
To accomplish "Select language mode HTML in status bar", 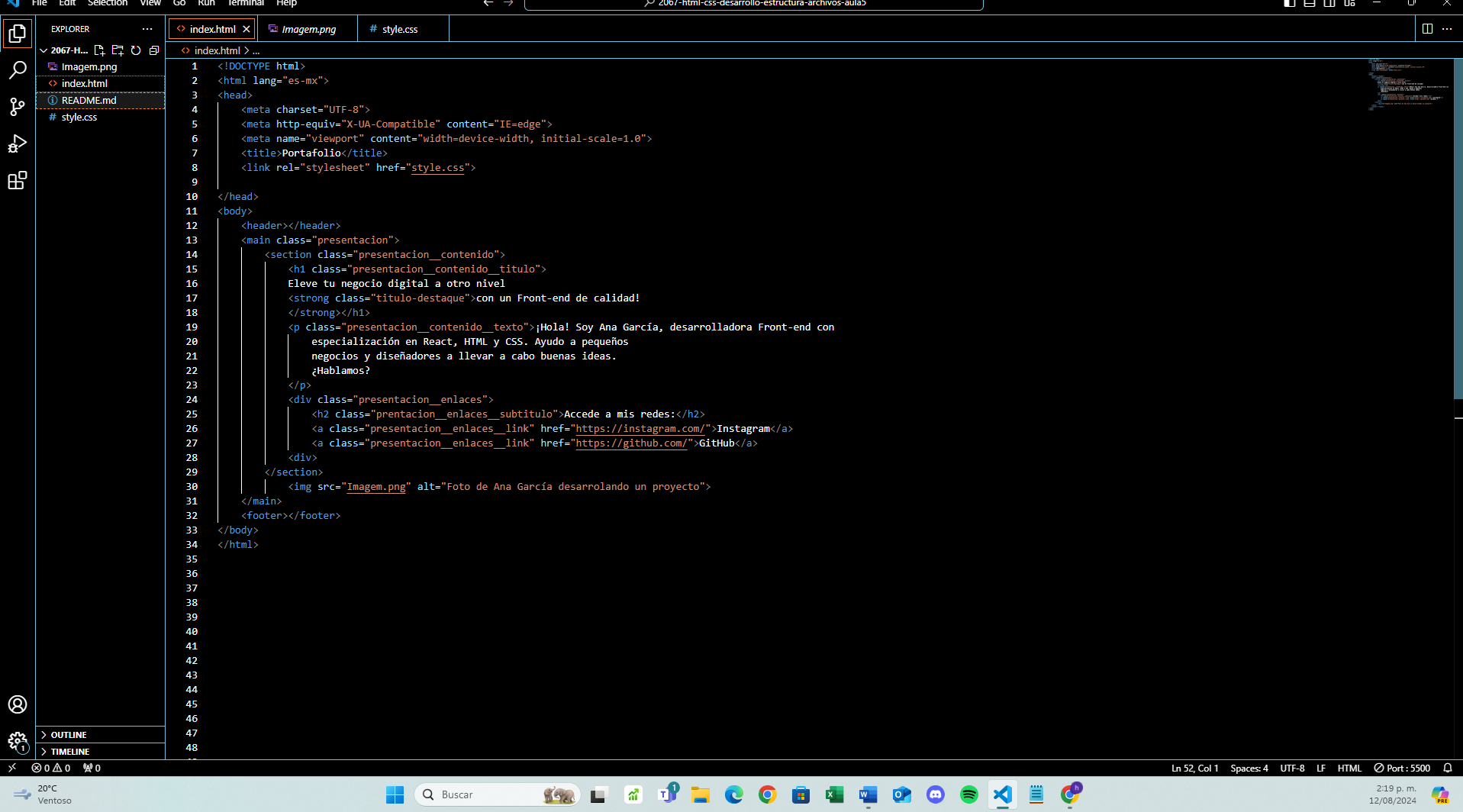I will 1349,768.
